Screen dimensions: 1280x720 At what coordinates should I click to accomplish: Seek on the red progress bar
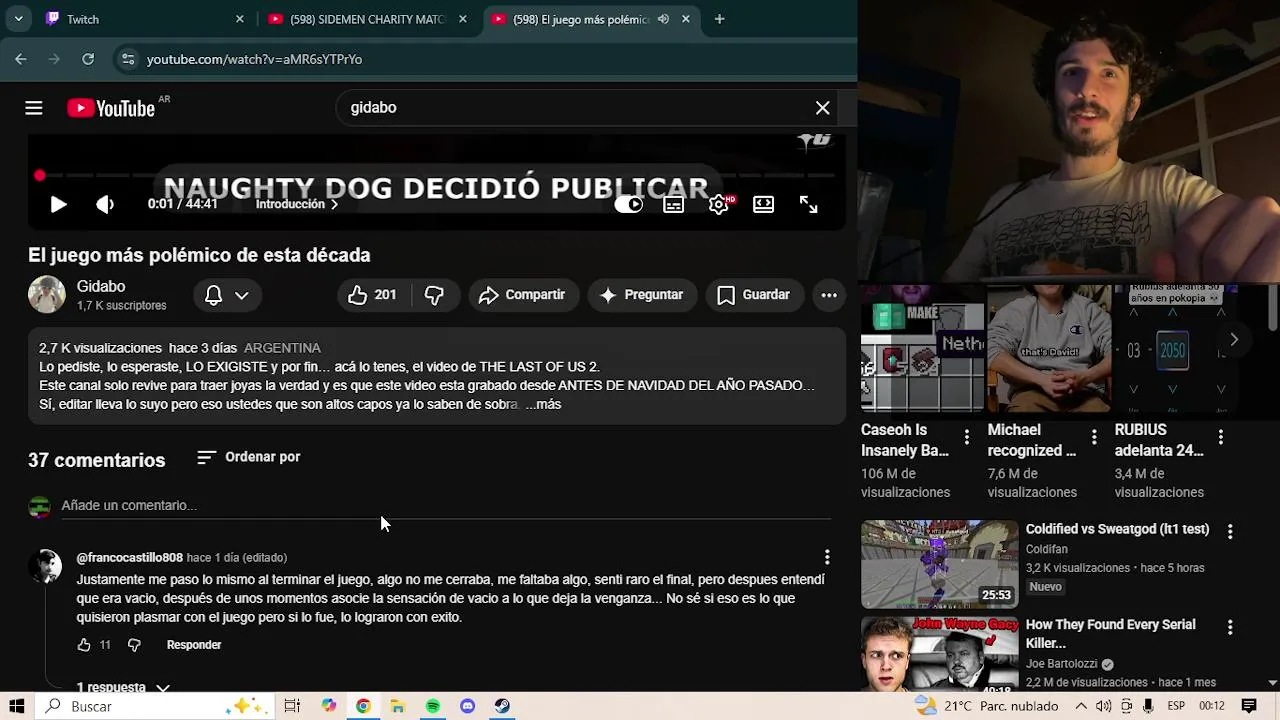(x=437, y=175)
